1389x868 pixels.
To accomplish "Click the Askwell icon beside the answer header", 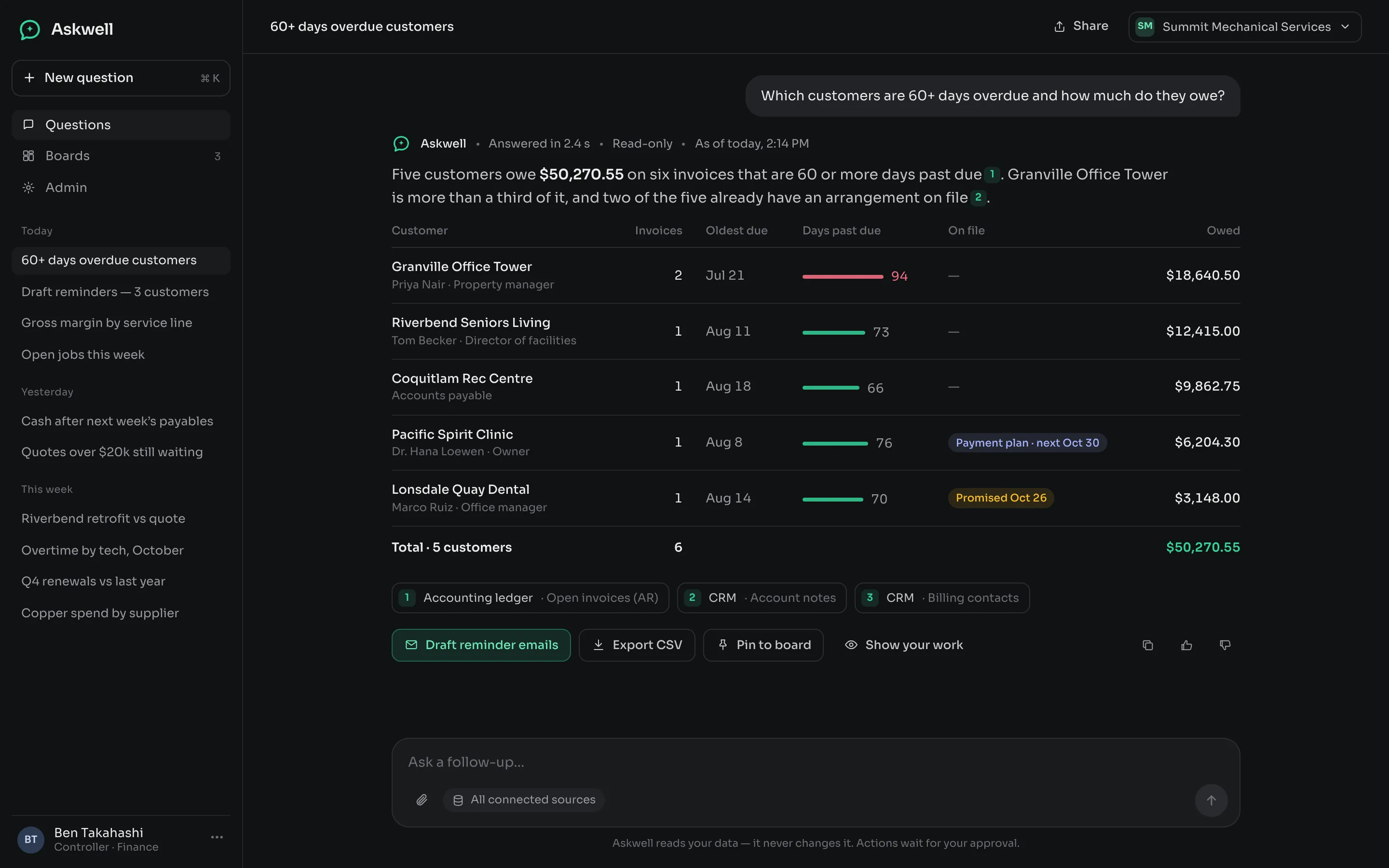I will tap(401, 144).
